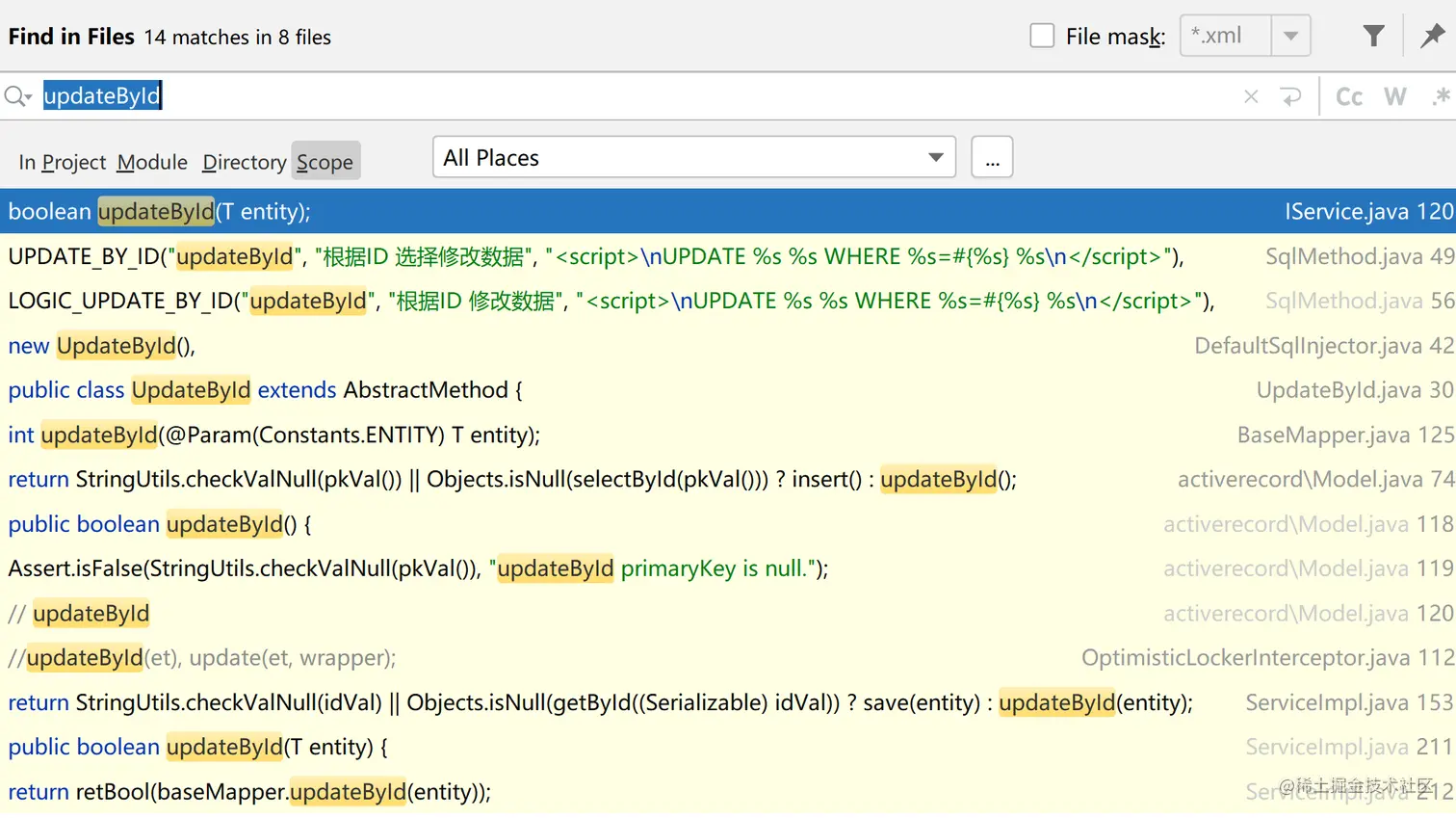Enable the File mask checkbox
This screenshot has width=1456, height=818.
(x=1042, y=37)
